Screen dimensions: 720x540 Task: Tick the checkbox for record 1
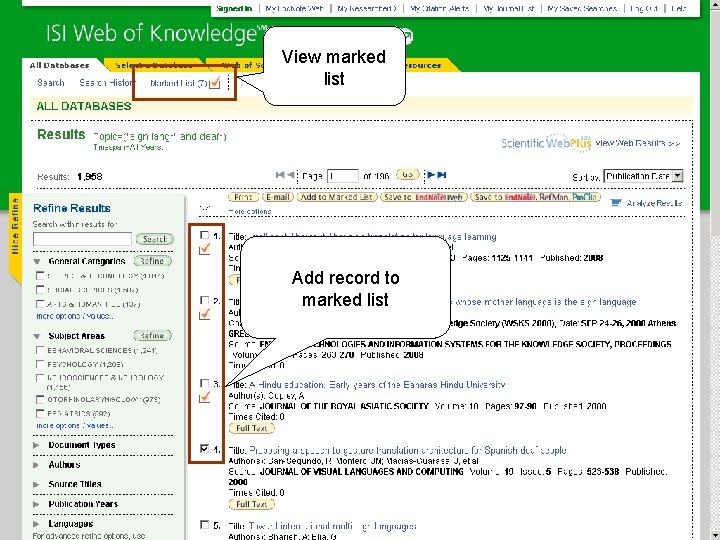(205, 236)
